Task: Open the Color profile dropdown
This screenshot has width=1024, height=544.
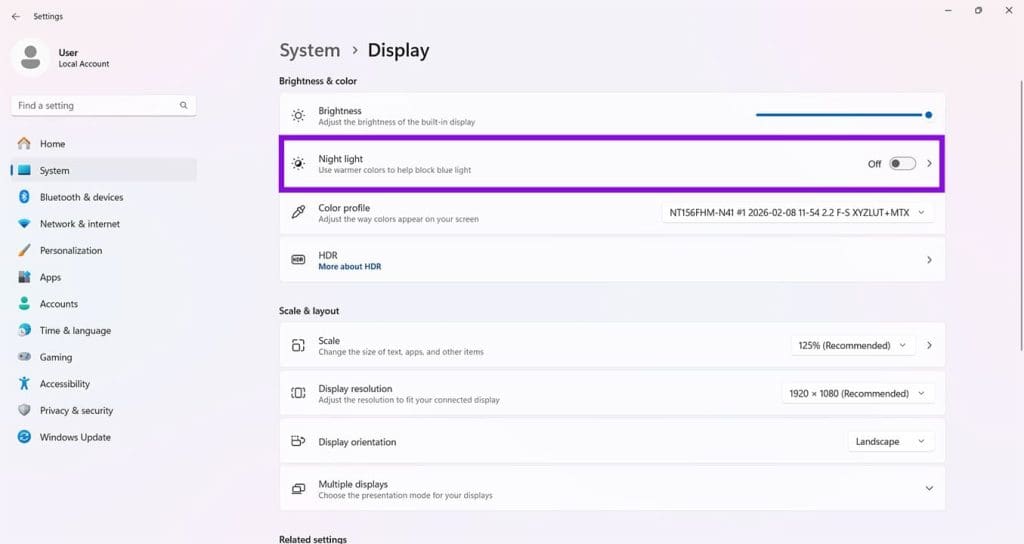Action: coord(797,212)
